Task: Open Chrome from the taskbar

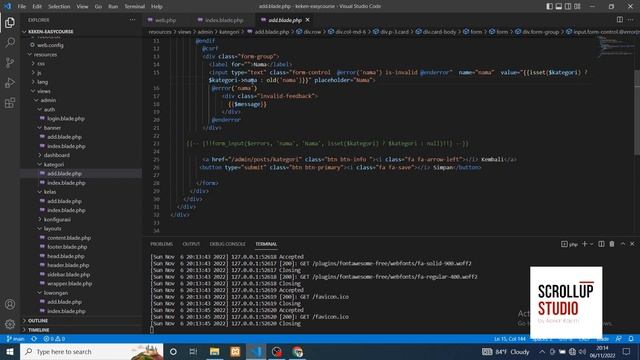Action: point(298,351)
